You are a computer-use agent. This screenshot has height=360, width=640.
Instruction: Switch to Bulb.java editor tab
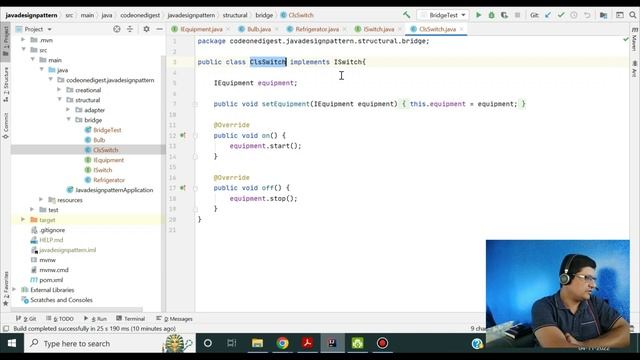[x=259, y=29]
